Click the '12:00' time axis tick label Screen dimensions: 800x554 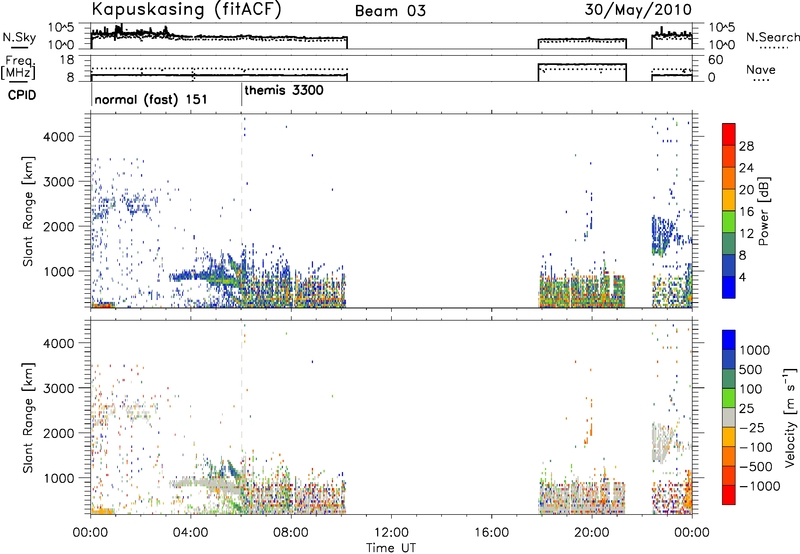click(x=391, y=533)
